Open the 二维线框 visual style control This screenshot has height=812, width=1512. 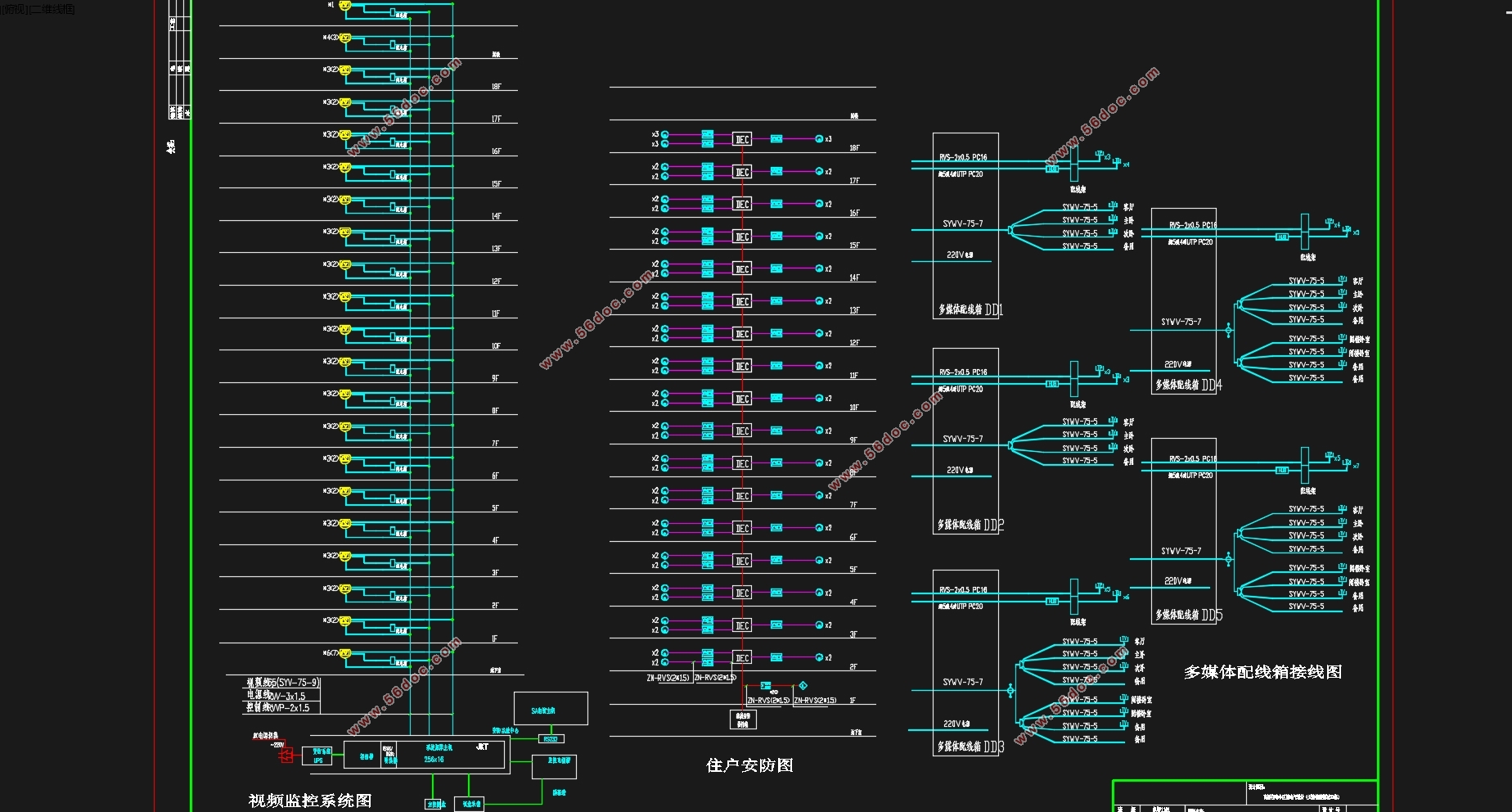pos(53,9)
